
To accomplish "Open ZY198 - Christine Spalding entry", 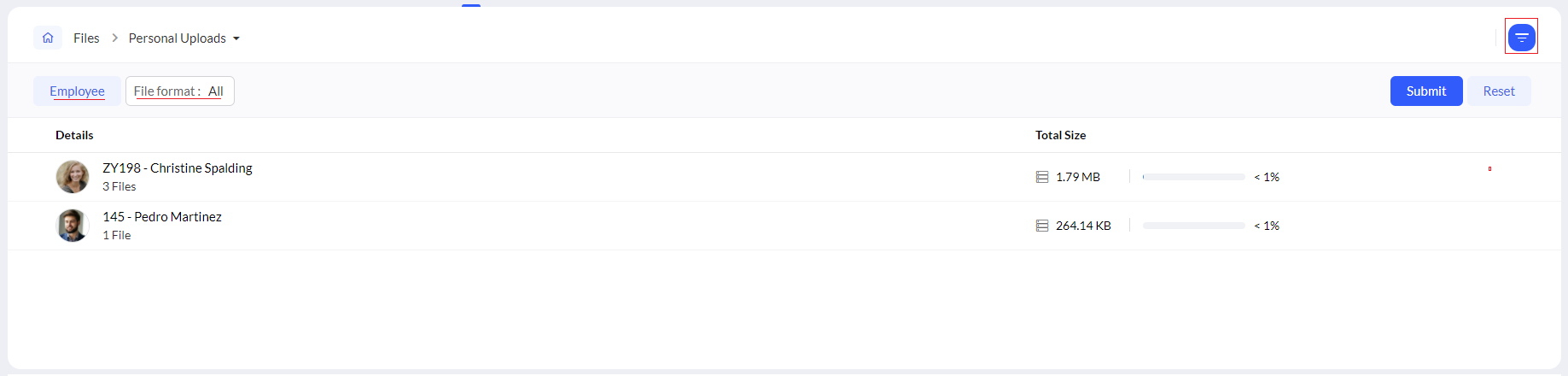I will click(x=178, y=168).
